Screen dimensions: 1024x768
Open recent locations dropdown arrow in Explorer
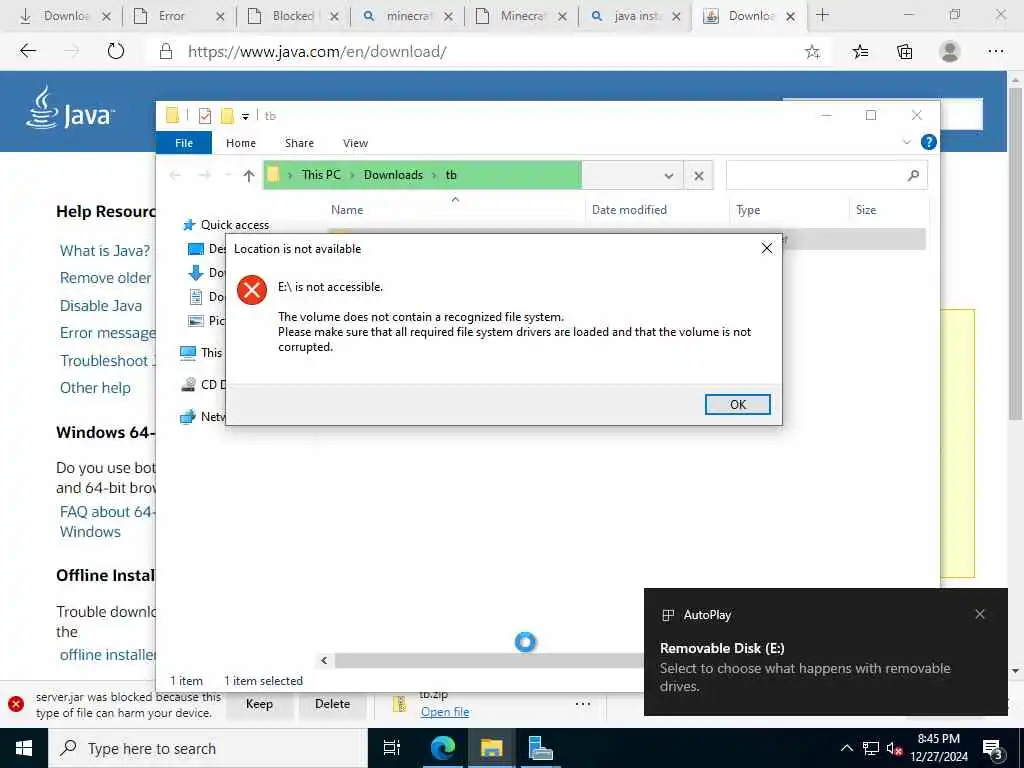(x=227, y=175)
